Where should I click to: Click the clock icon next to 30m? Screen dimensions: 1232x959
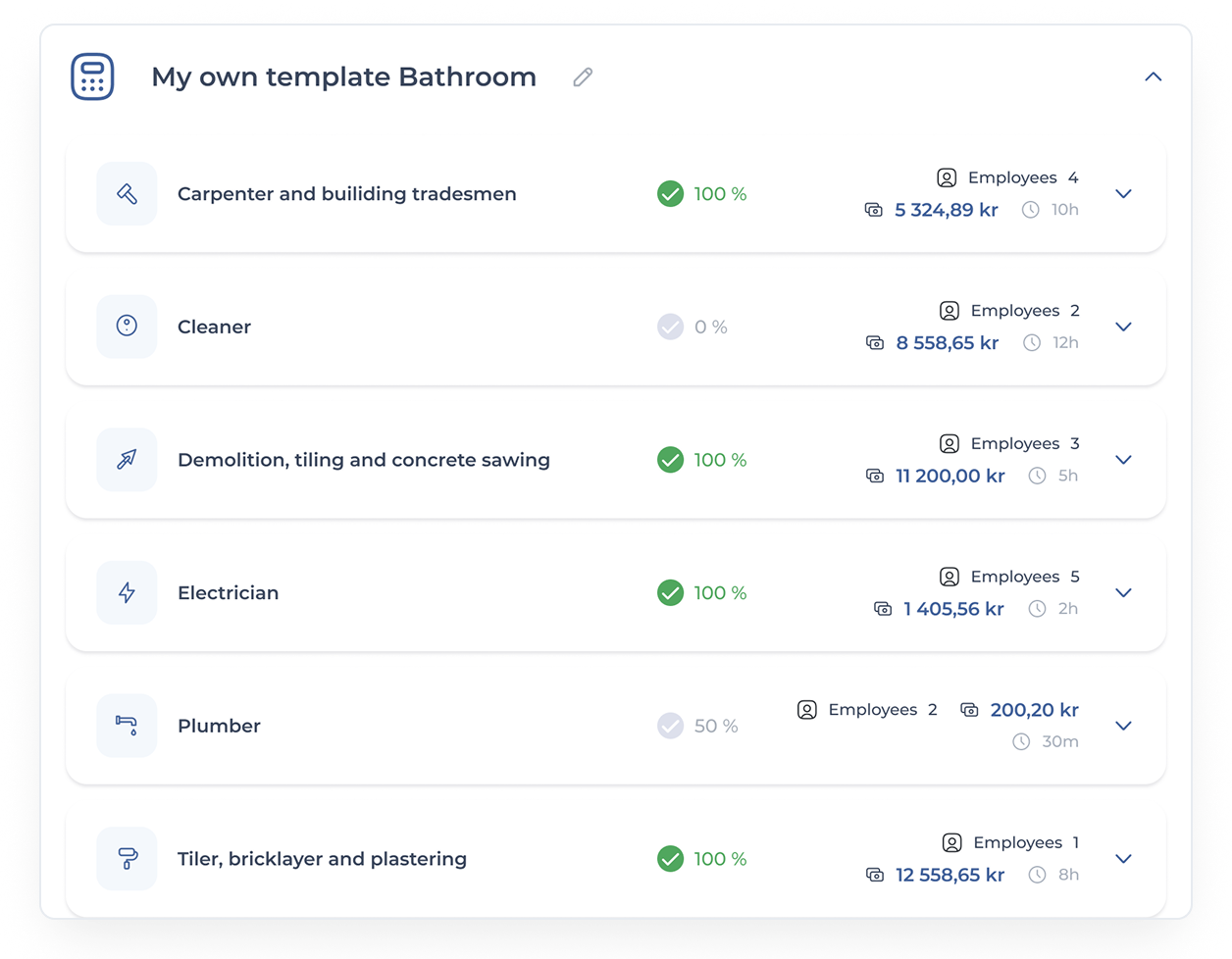[1021, 741]
